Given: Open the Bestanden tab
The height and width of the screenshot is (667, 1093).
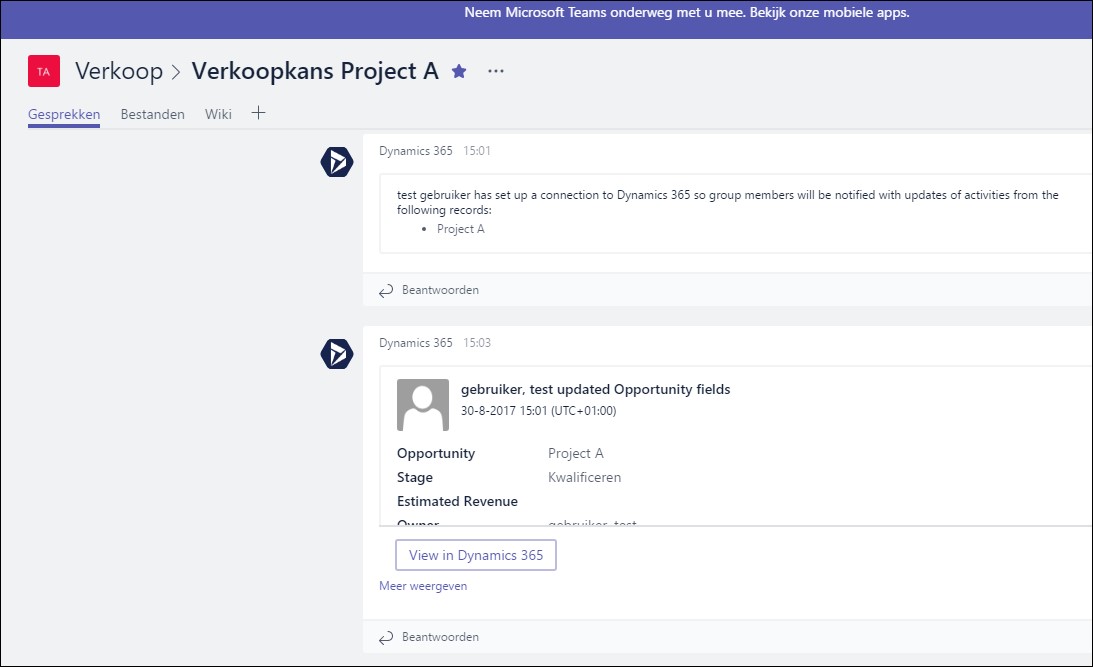Looking at the screenshot, I should 153,114.
